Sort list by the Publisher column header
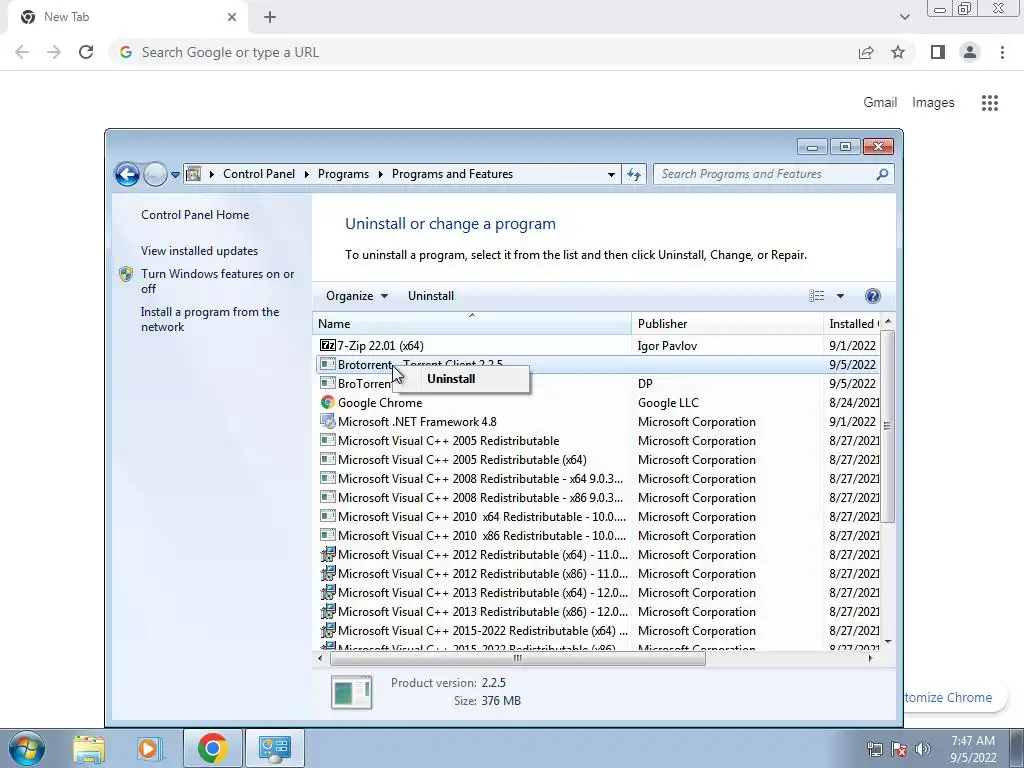The height and width of the screenshot is (768, 1024). [x=728, y=324]
